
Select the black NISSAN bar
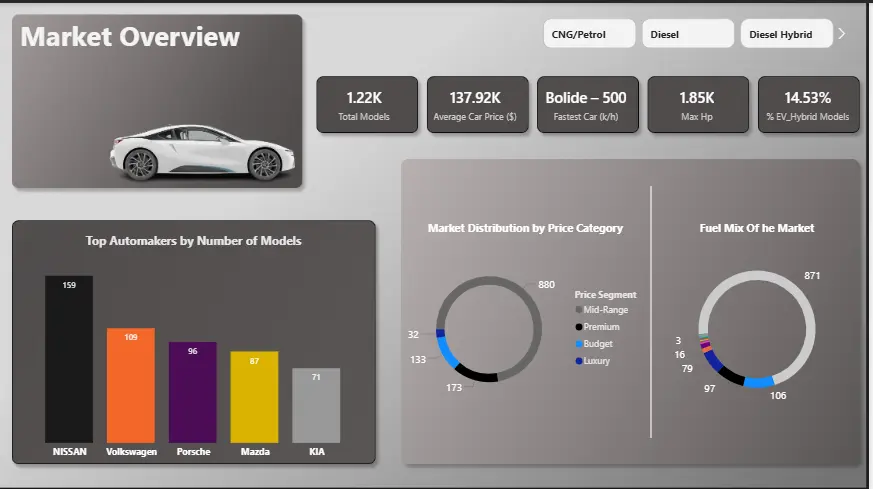69,359
